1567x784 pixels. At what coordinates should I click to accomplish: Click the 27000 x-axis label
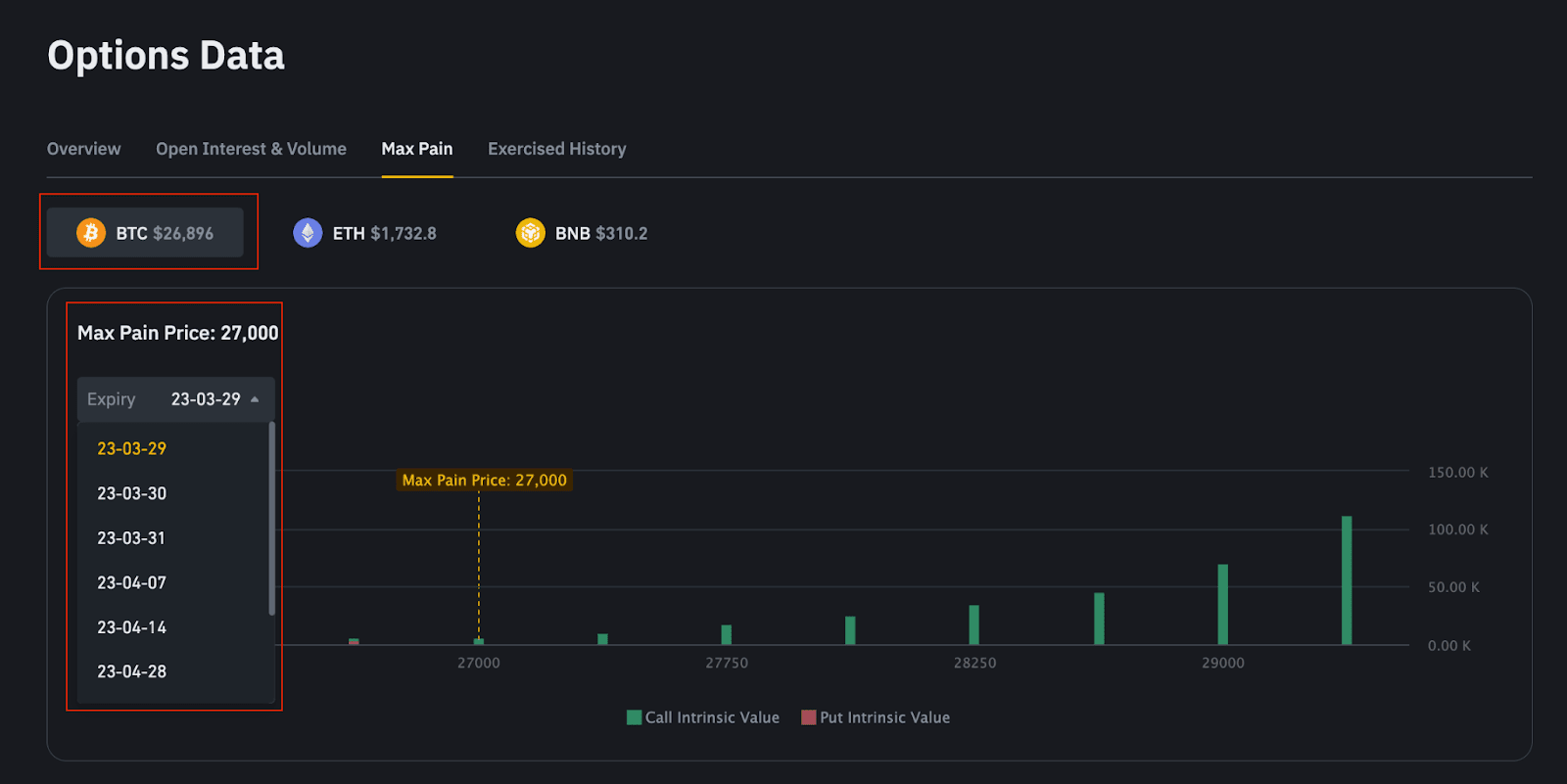[x=479, y=663]
